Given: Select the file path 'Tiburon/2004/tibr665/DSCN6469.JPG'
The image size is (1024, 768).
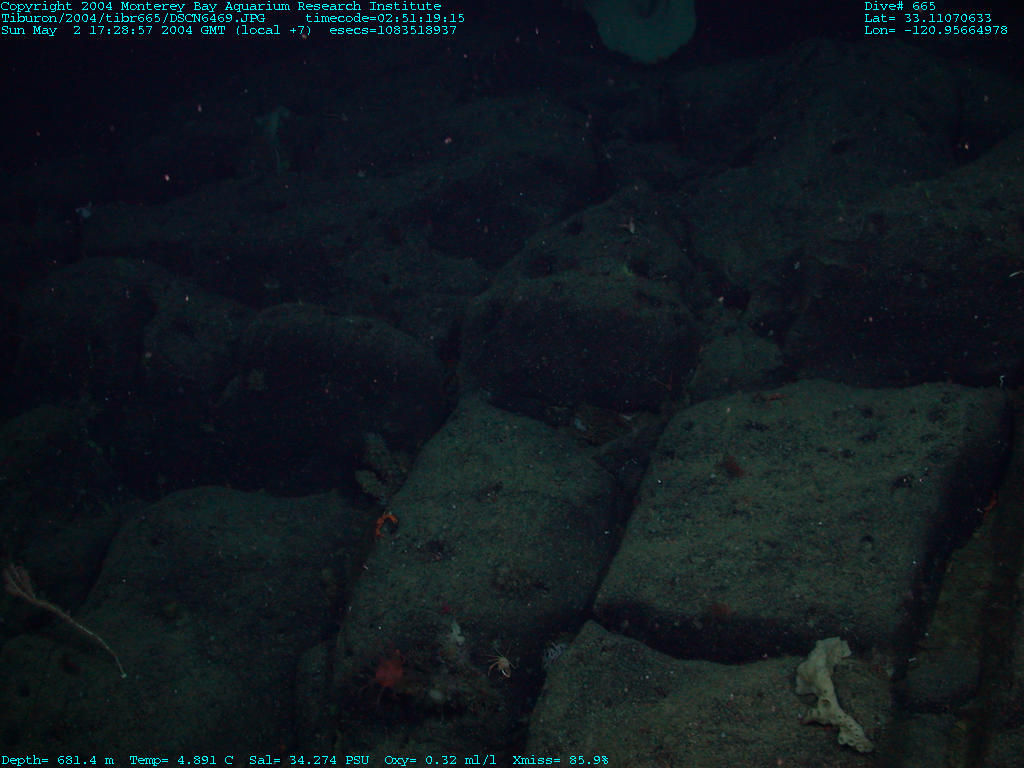Looking at the screenshot, I should point(133,18).
